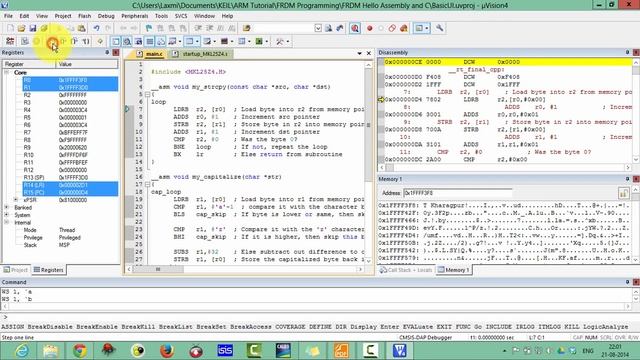Click the Value column header in Registers

click(87, 64)
